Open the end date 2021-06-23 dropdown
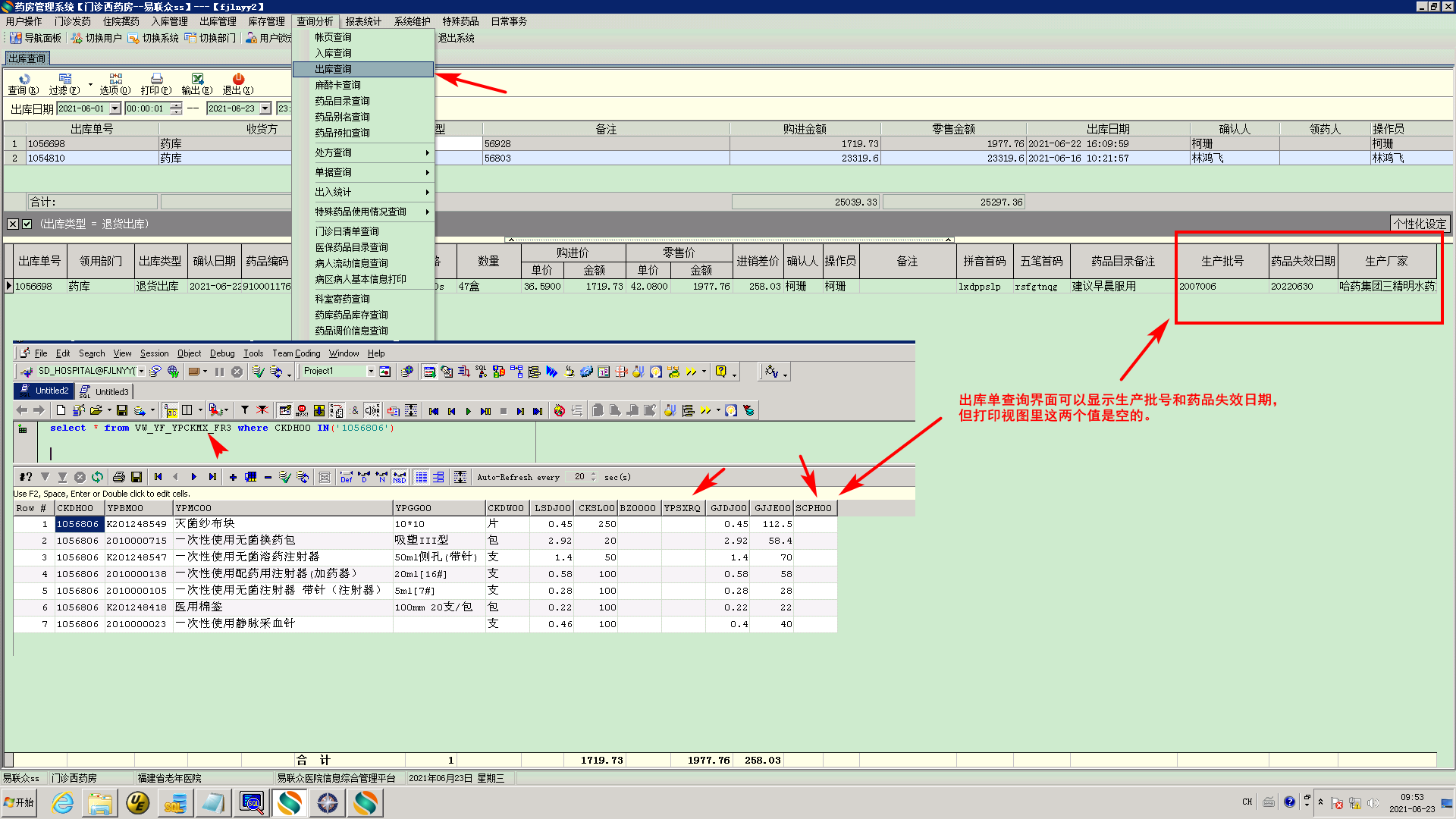Image resolution: width=1456 pixels, height=819 pixels. (265, 109)
